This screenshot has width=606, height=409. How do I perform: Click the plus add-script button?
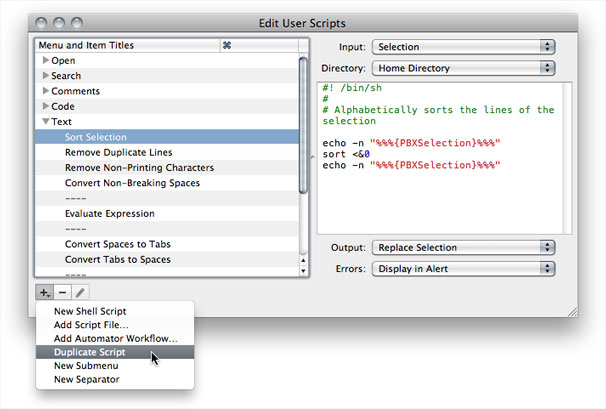44,292
